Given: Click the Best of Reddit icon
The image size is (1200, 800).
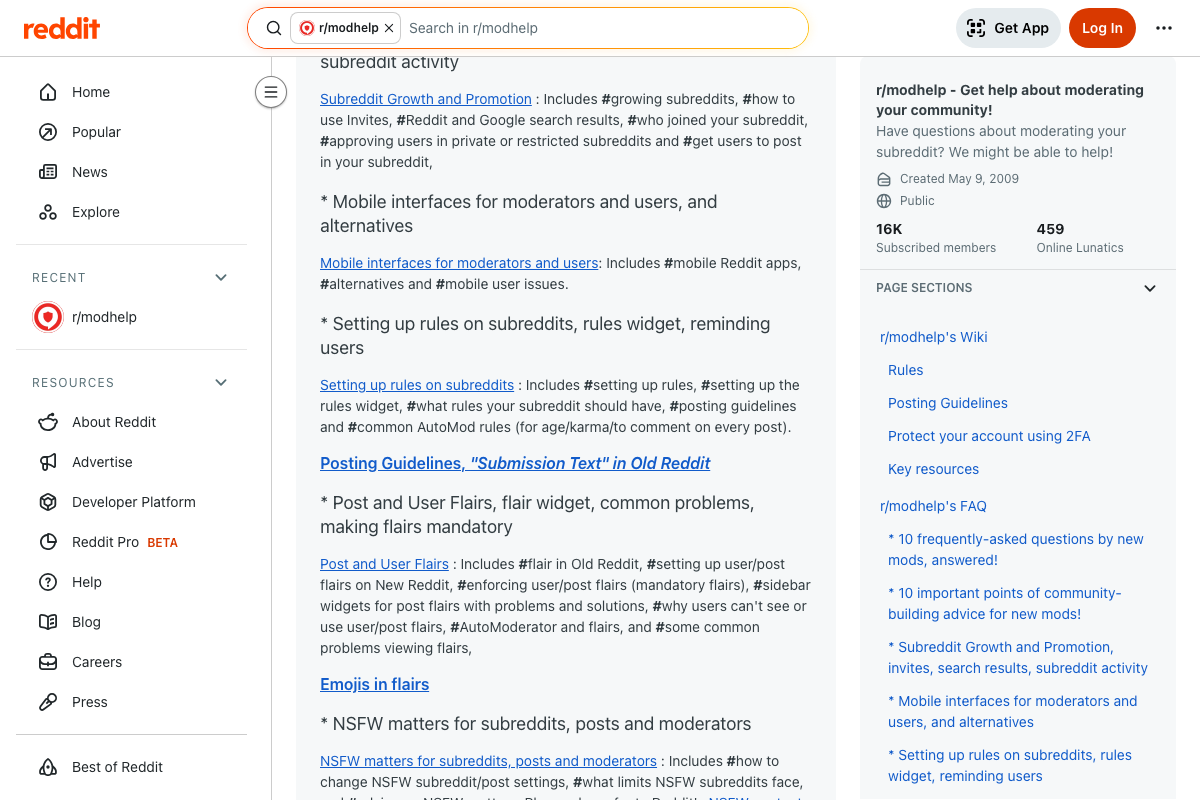Looking at the screenshot, I should tap(48, 767).
